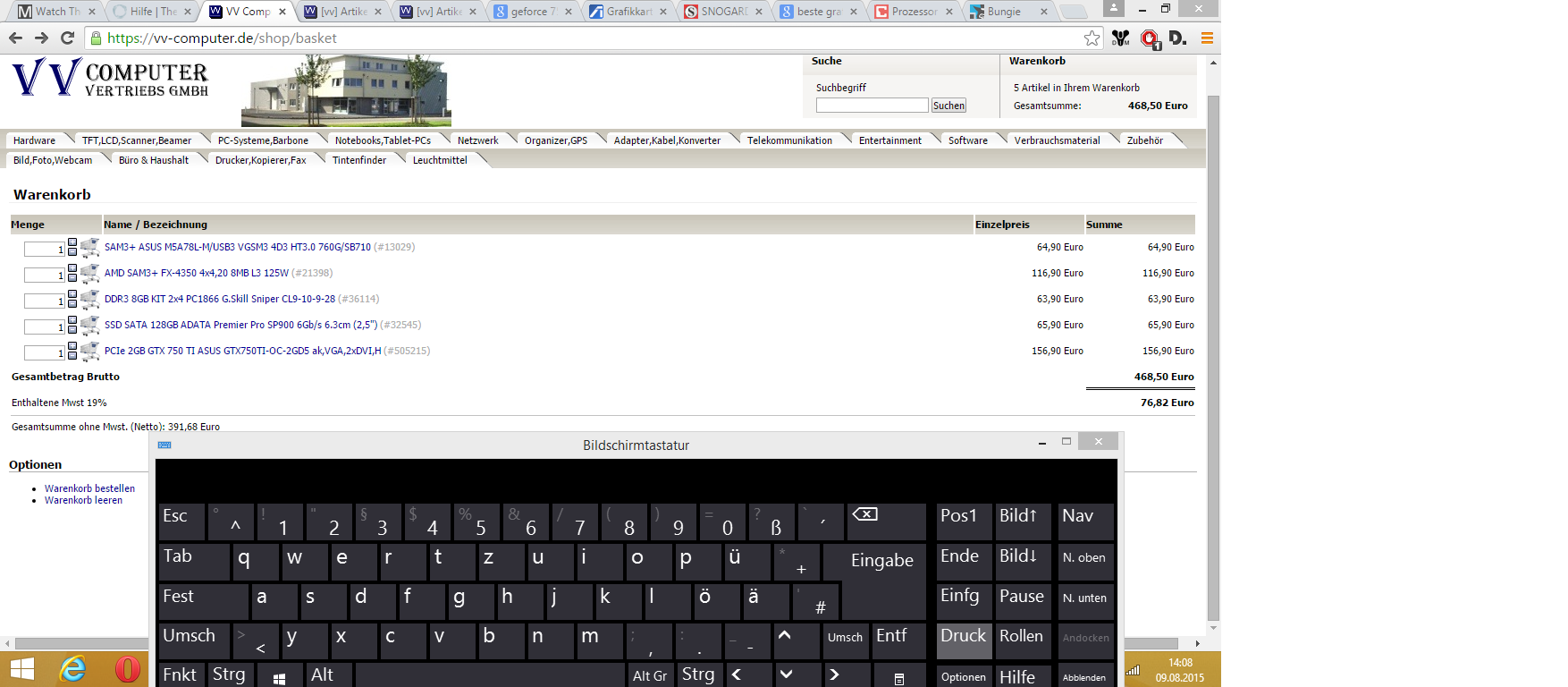Toggle the left Strg key
This screenshot has width=1568, height=687.
coord(231,674)
